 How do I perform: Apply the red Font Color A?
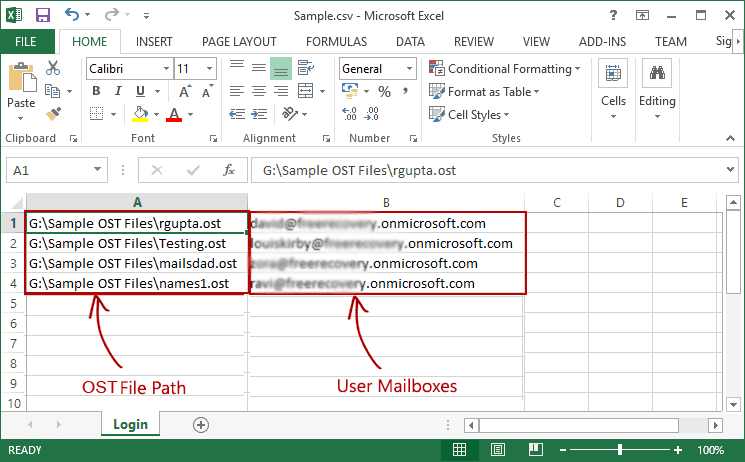pyautogui.click(x=174, y=114)
